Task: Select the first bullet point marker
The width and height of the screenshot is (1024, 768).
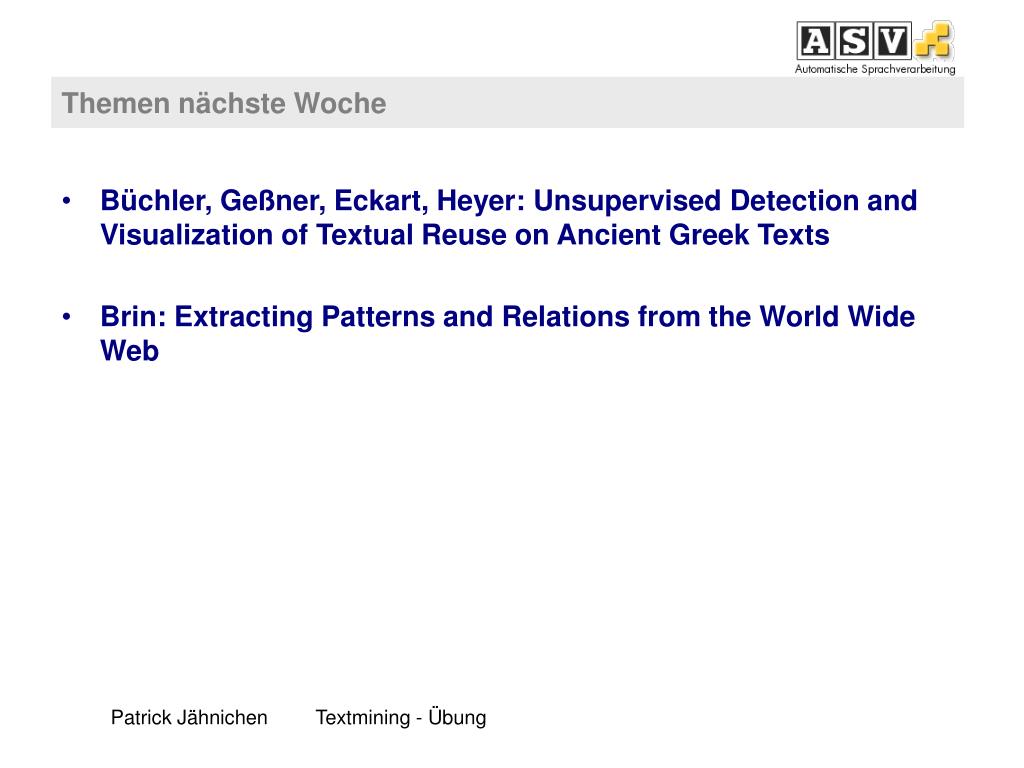Action: [x=67, y=200]
